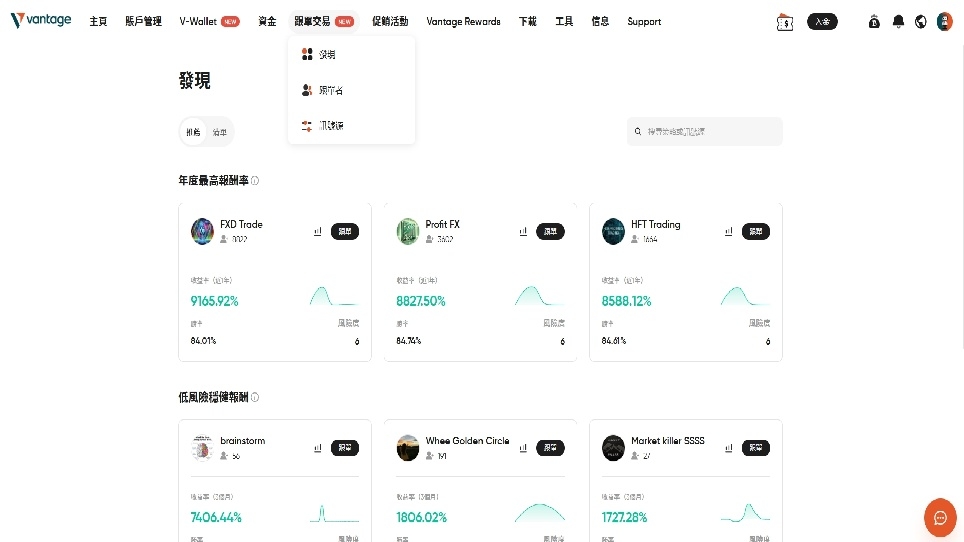Go to 主頁 in the navigation bar
This screenshot has height=542, width=964.
click(x=98, y=22)
